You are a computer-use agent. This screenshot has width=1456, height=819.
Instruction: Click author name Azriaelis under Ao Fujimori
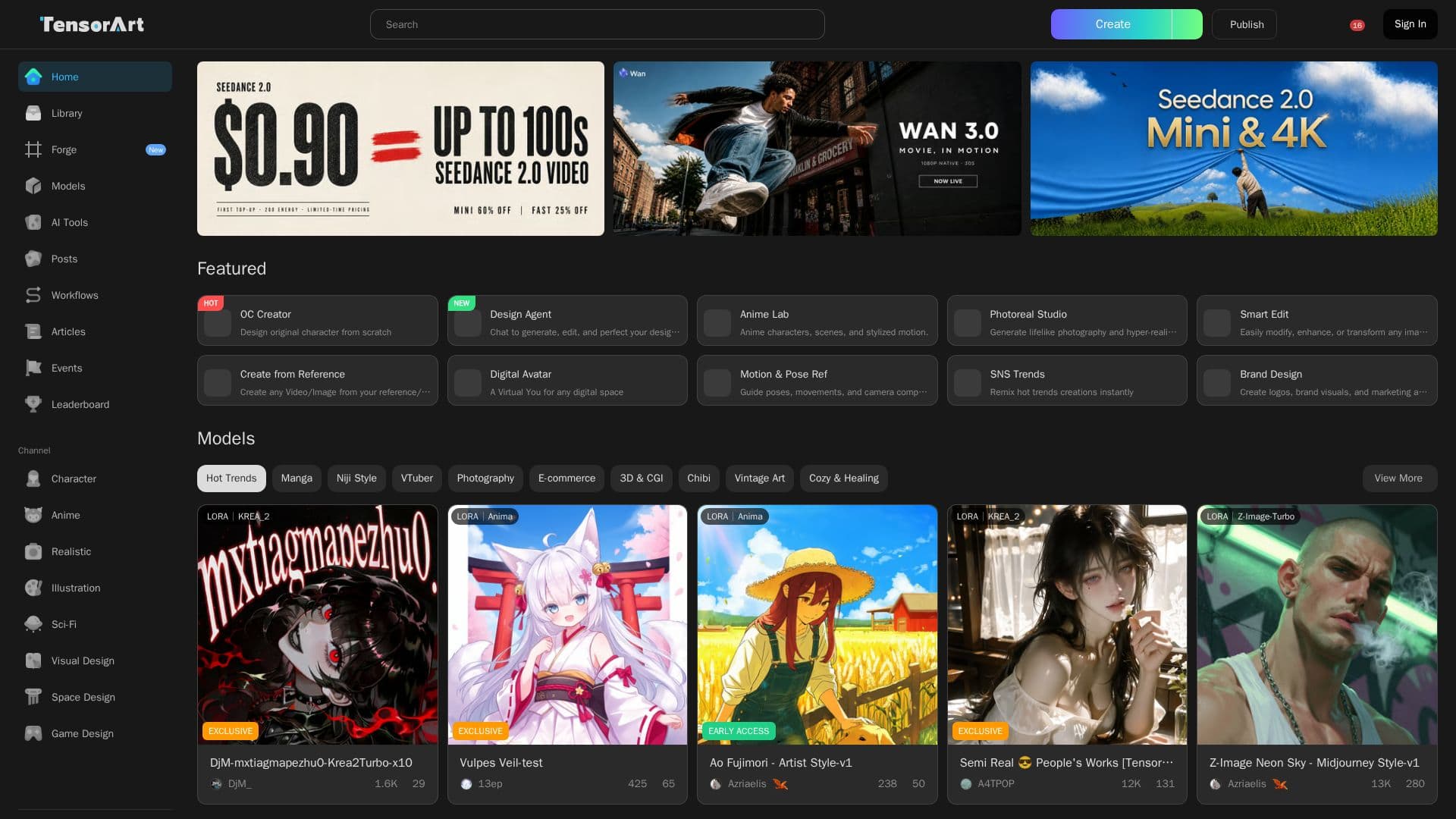point(746,784)
